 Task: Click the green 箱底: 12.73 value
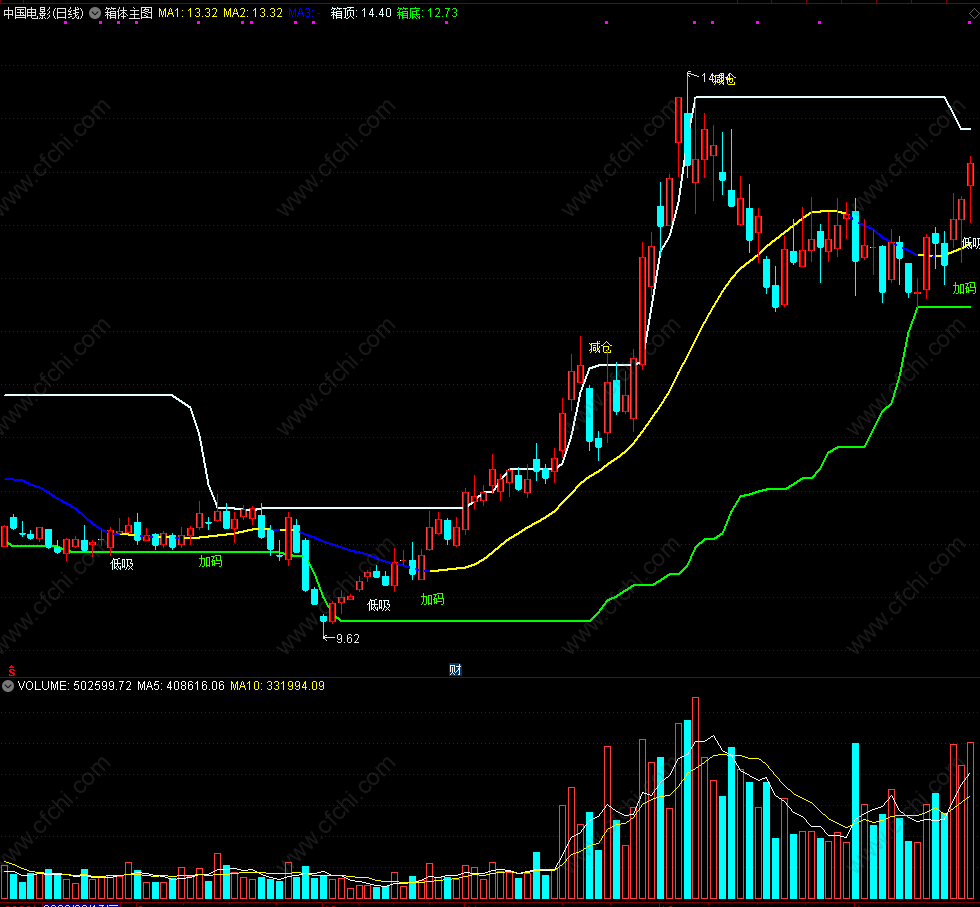[x=428, y=13]
